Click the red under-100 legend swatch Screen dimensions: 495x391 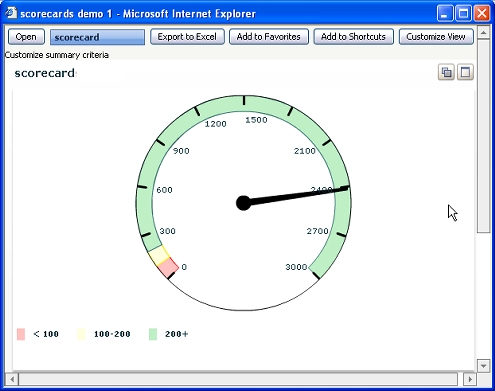[21, 334]
